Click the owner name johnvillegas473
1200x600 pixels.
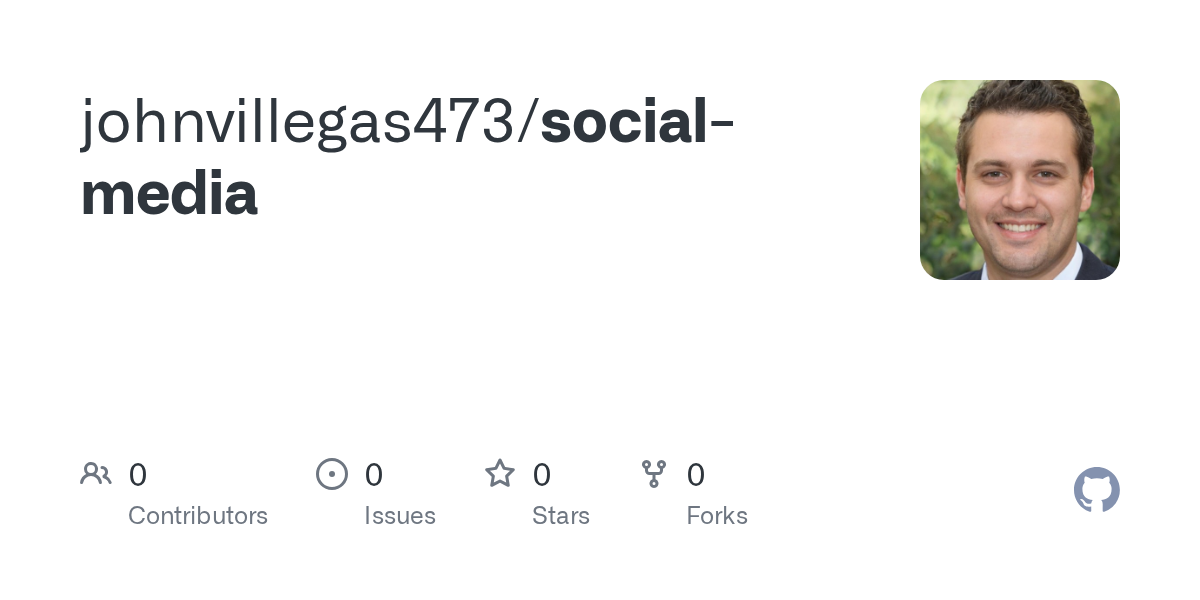click(296, 124)
